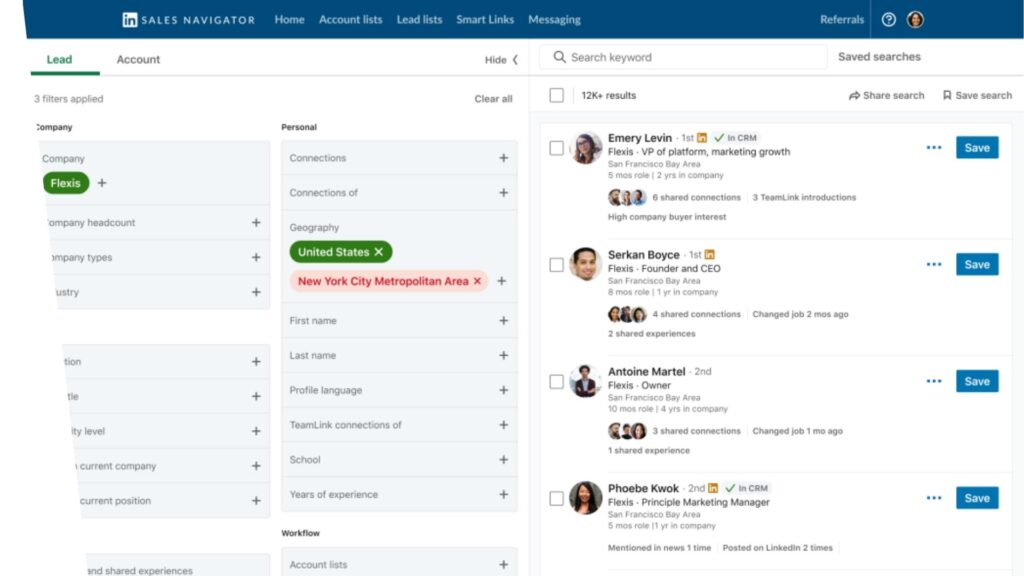Open Antoine Martel's profile photo
The image size is (1024, 576).
pos(585,381)
